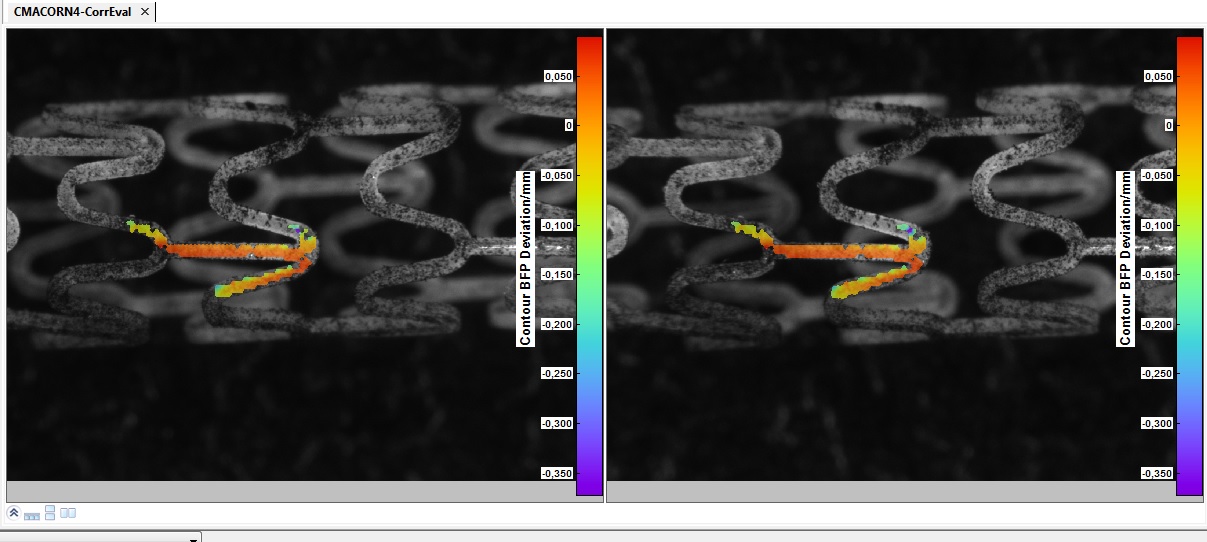Switch to three-pane strip layout icon

click(32, 515)
